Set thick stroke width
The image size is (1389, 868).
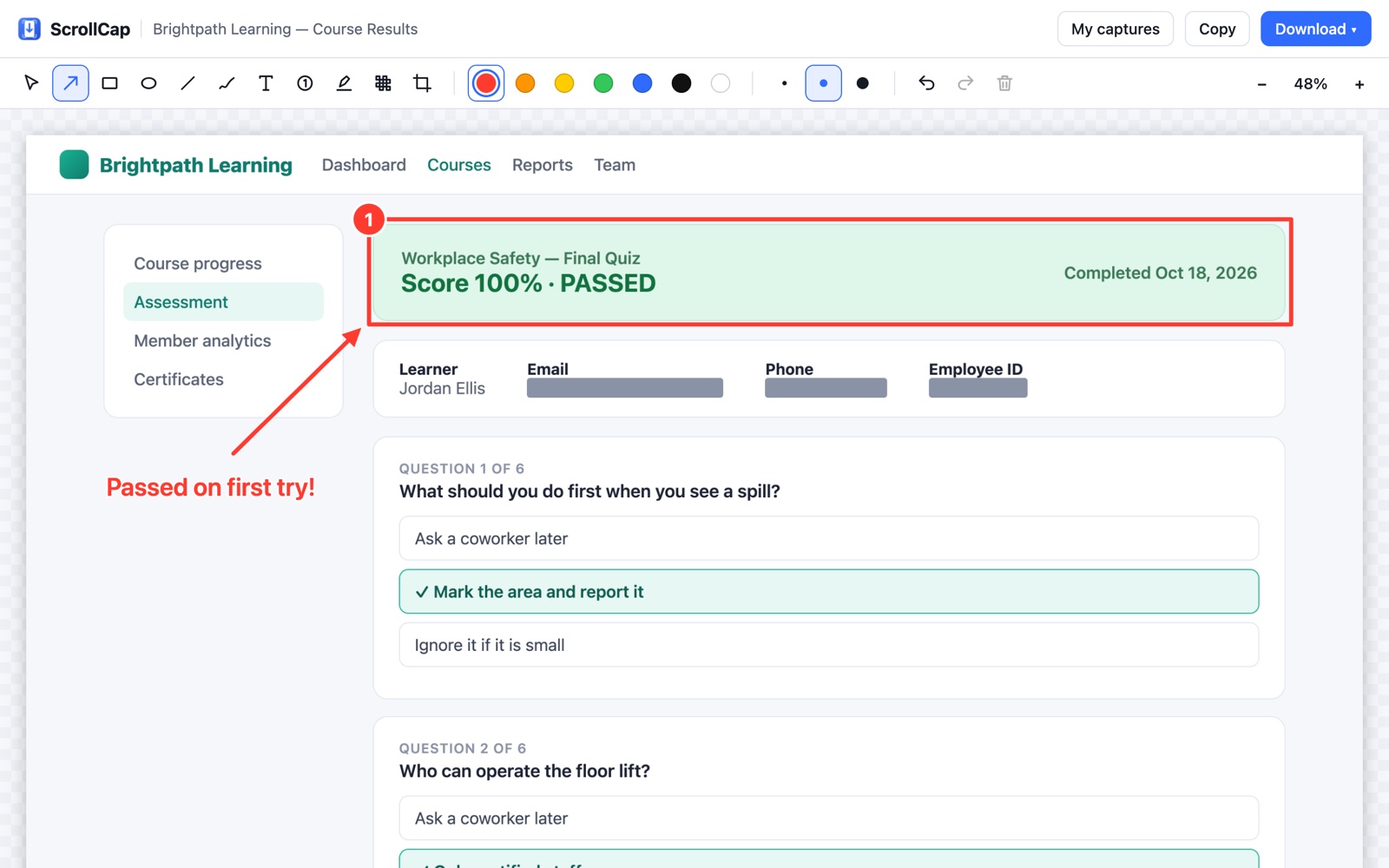[x=862, y=83]
